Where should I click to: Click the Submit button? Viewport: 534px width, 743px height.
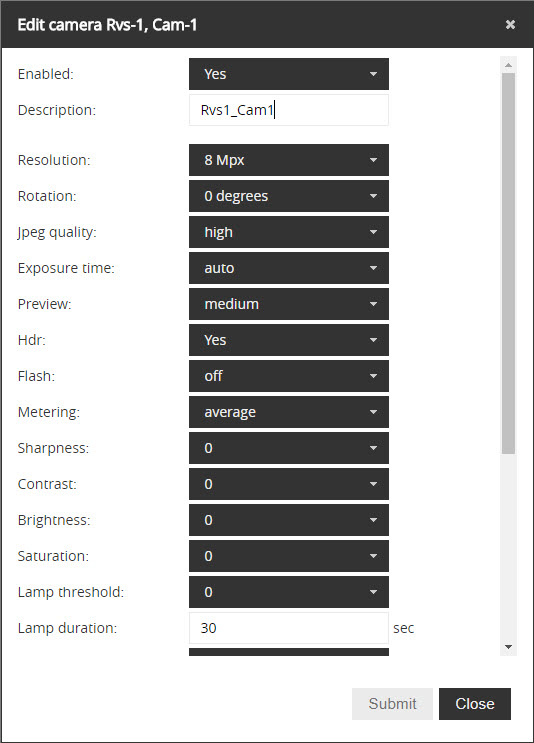click(392, 704)
